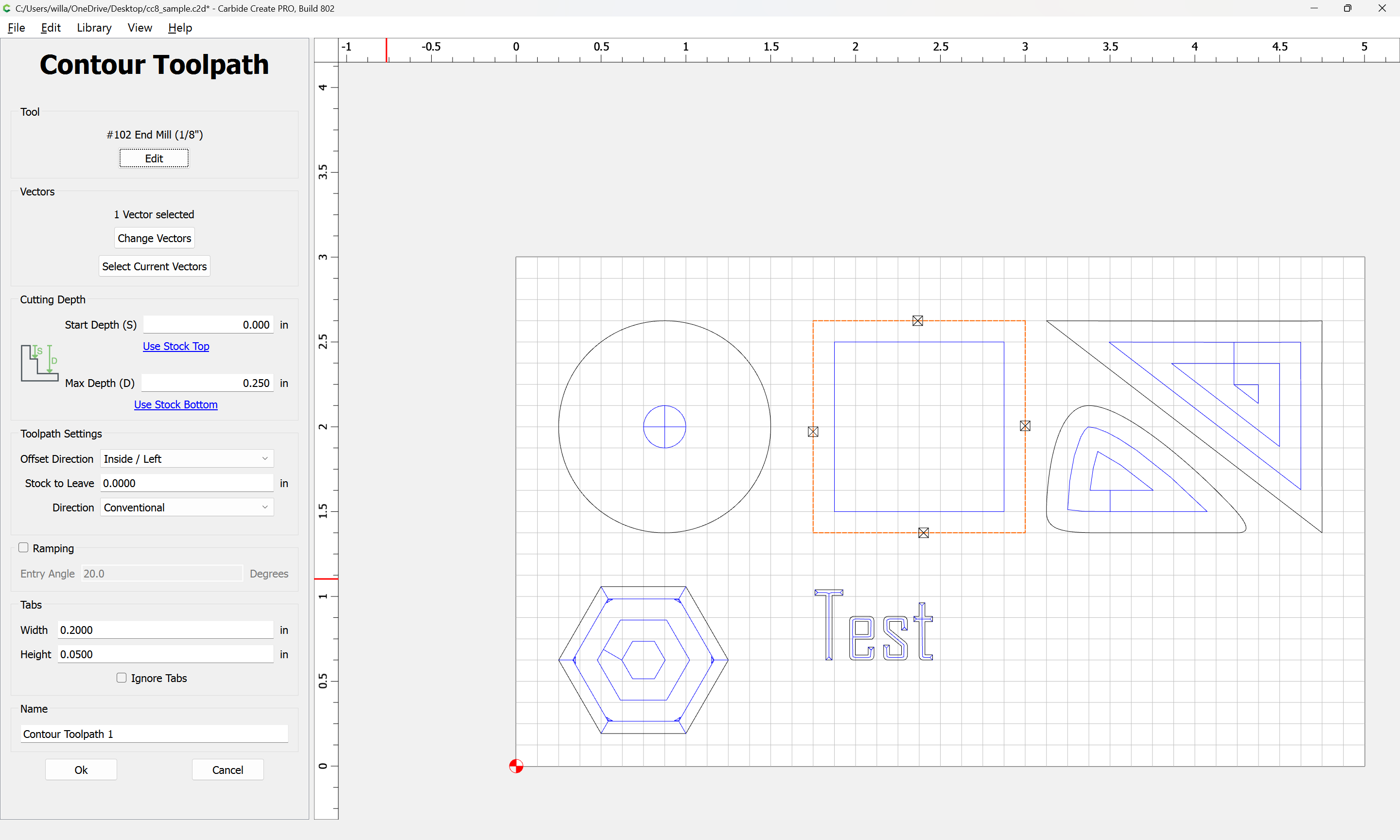
Task: Click the Start Depth input field
Action: (208, 325)
